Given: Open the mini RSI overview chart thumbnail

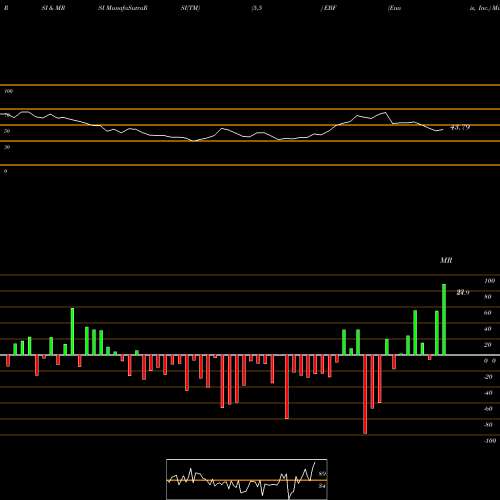Looking at the screenshot, I should coord(247,479).
